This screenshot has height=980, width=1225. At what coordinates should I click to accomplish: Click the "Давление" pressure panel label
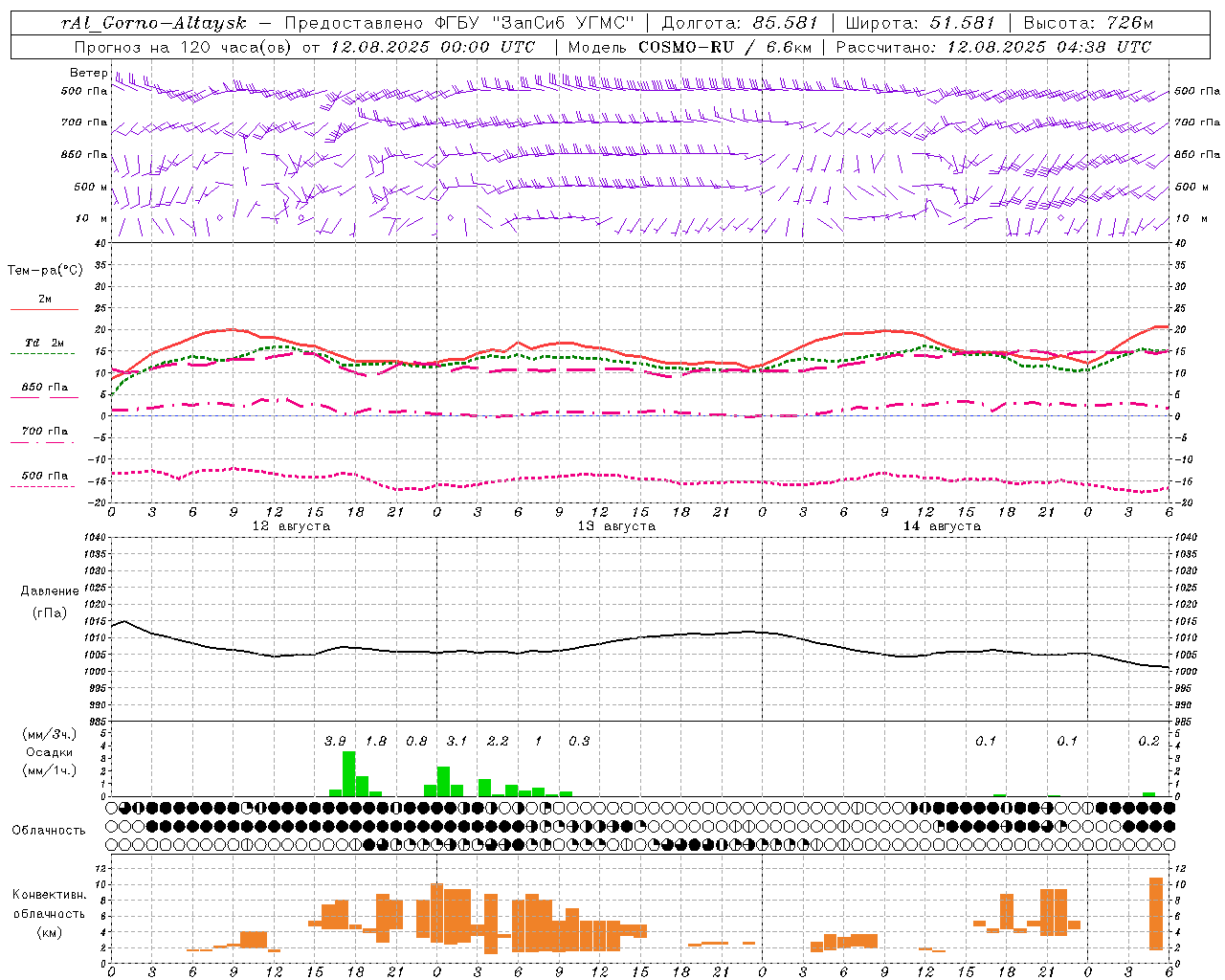tap(50, 591)
